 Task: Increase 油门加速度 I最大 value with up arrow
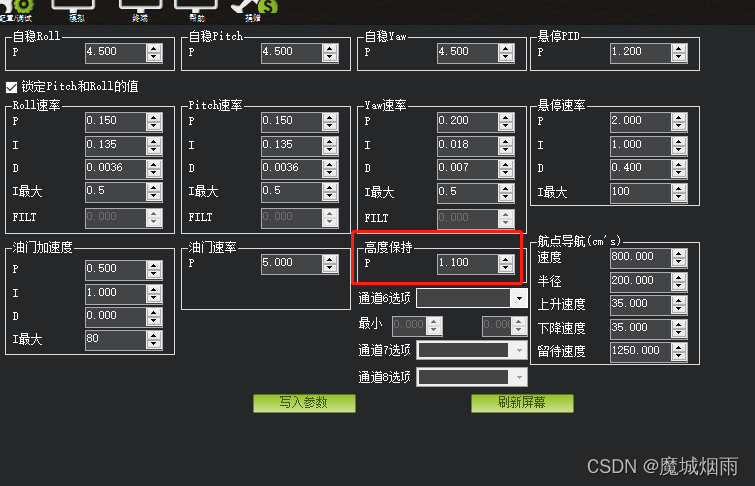point(154,336)
